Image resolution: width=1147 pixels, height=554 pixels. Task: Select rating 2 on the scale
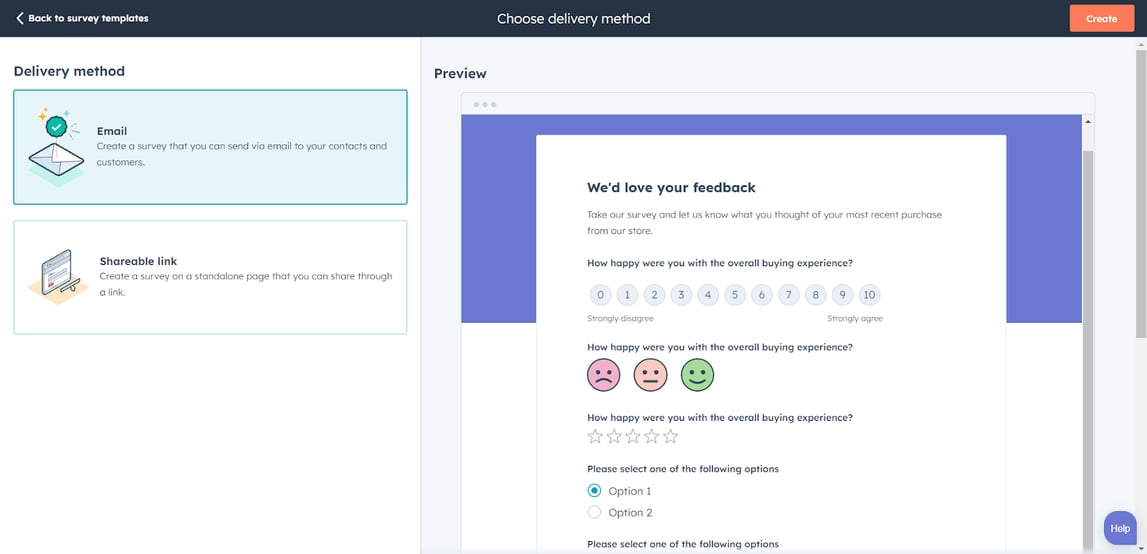(654, 295)
